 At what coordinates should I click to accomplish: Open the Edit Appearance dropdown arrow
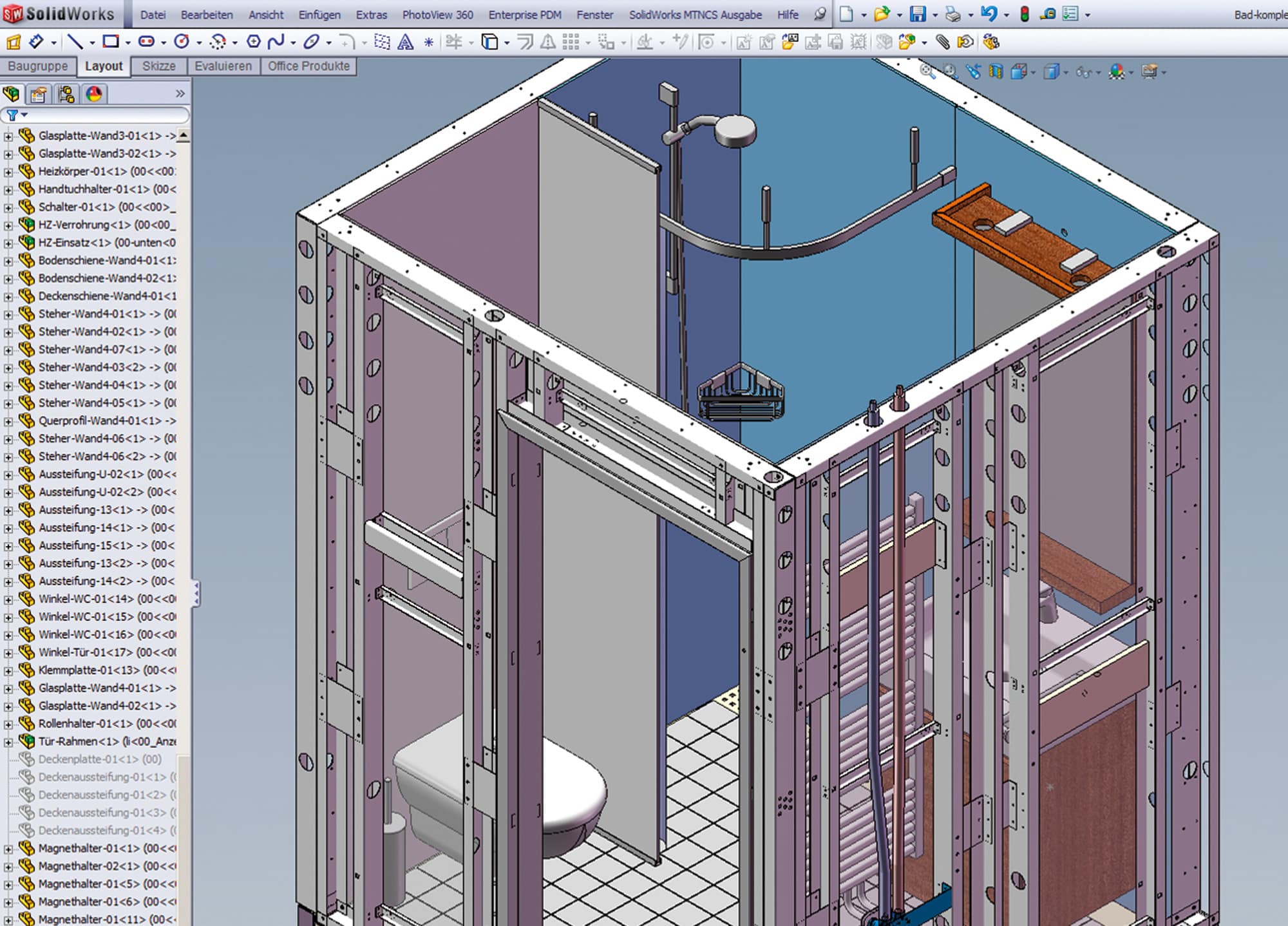pos(1130,72)
